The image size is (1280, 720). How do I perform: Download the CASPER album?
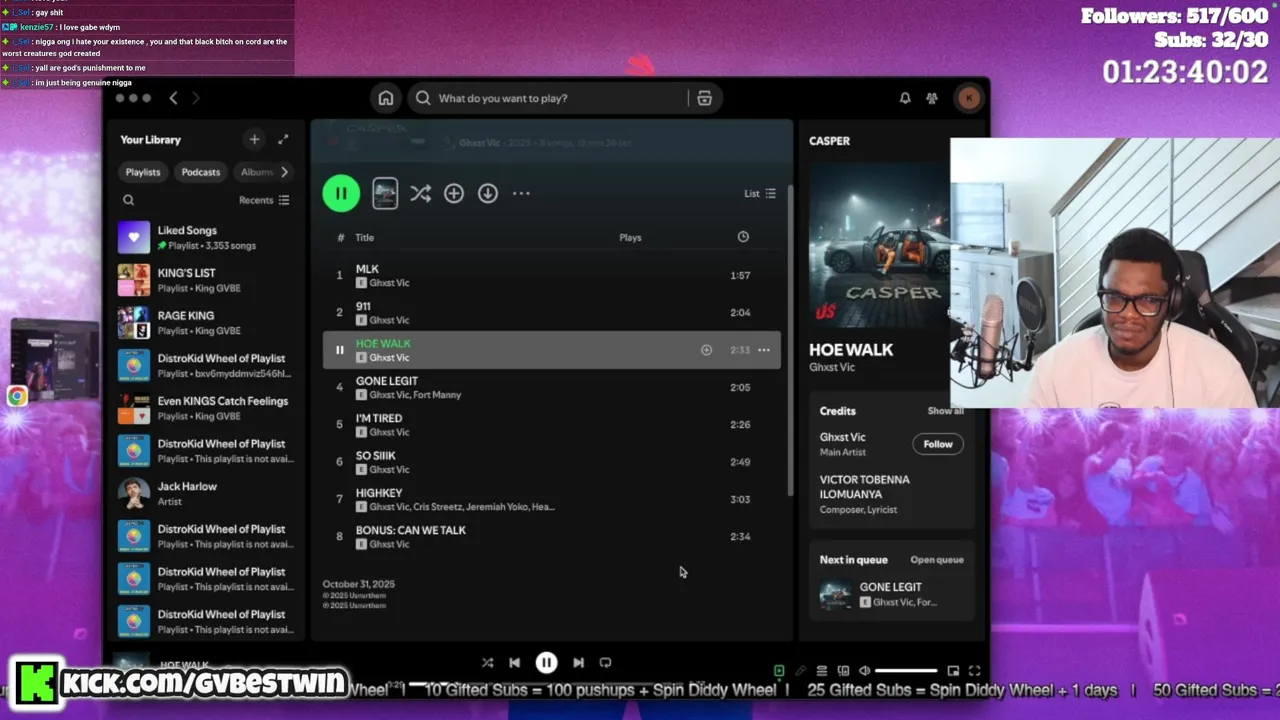point(487,193)
